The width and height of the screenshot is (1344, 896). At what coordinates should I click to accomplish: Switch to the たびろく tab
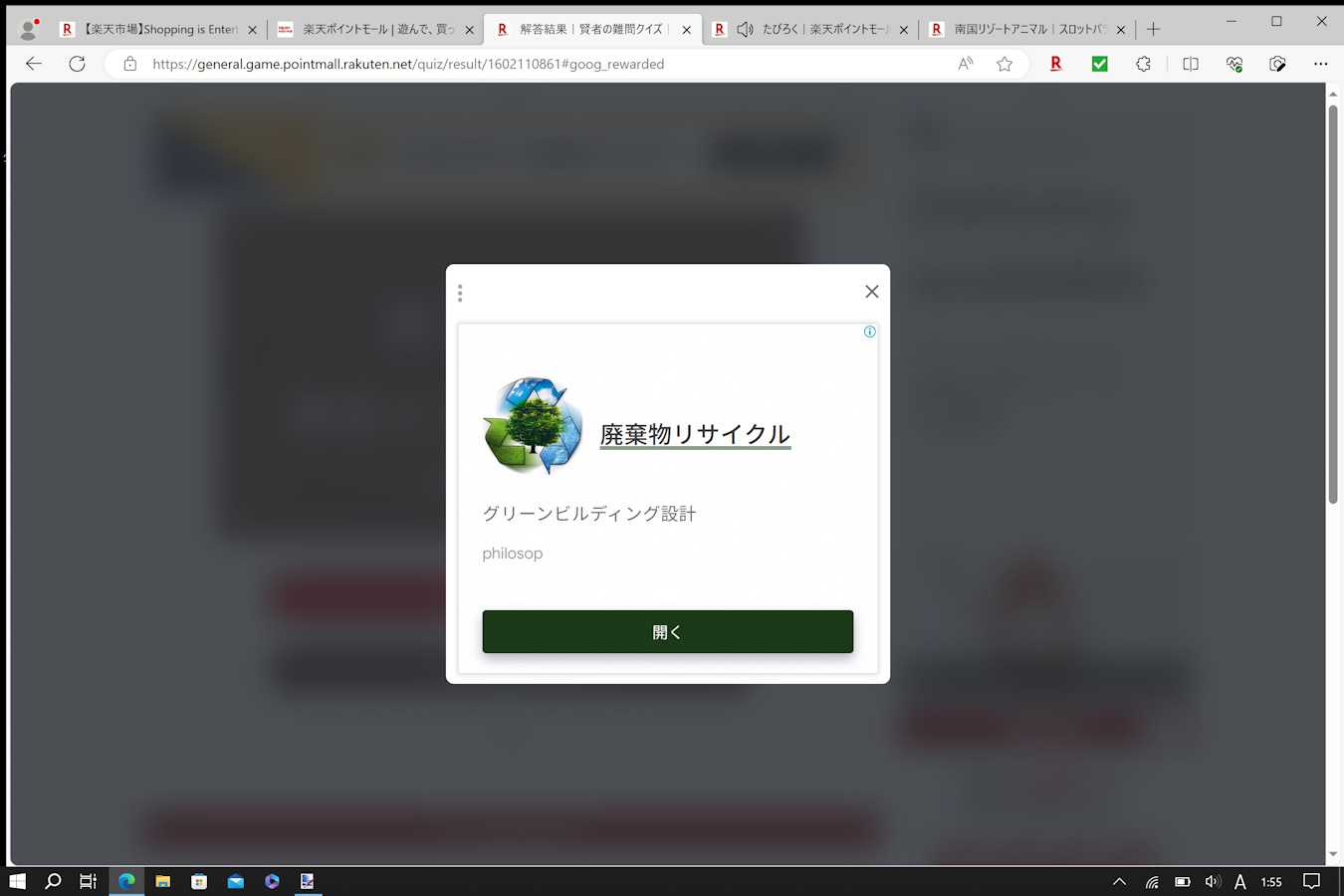pos(808,30)
